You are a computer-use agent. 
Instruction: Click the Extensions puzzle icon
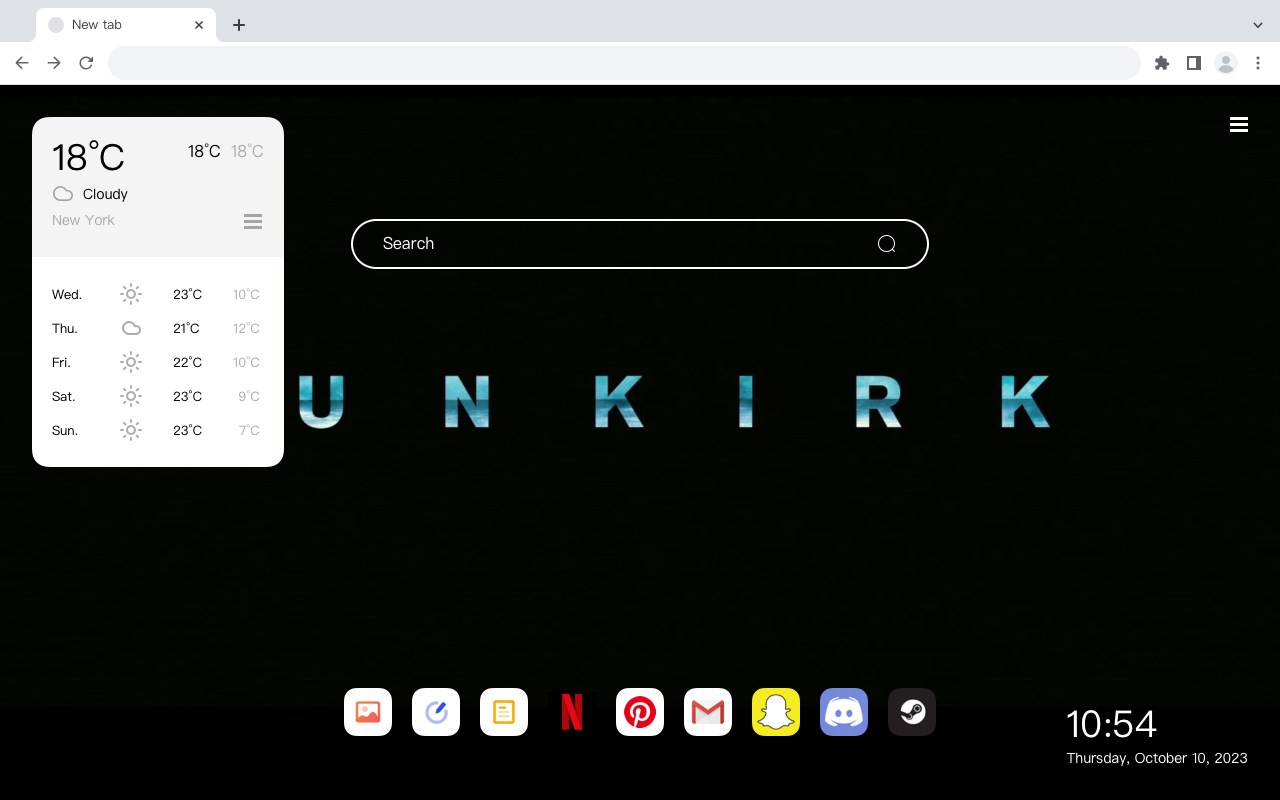[1162, 63]
